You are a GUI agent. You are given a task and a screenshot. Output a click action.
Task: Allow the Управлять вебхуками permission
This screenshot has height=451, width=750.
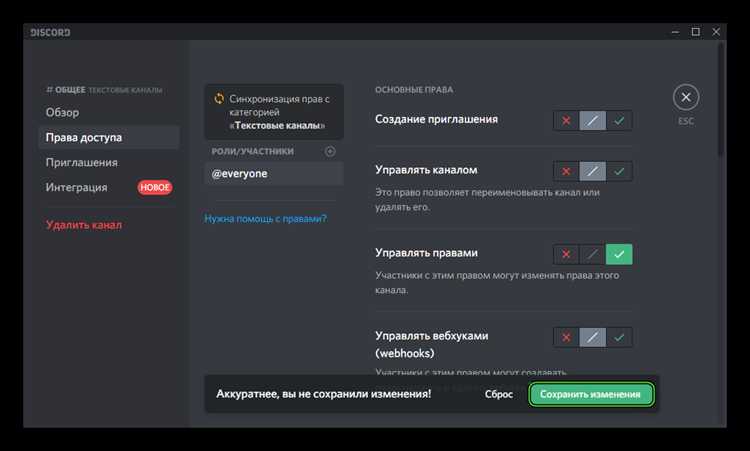(619, 337)
